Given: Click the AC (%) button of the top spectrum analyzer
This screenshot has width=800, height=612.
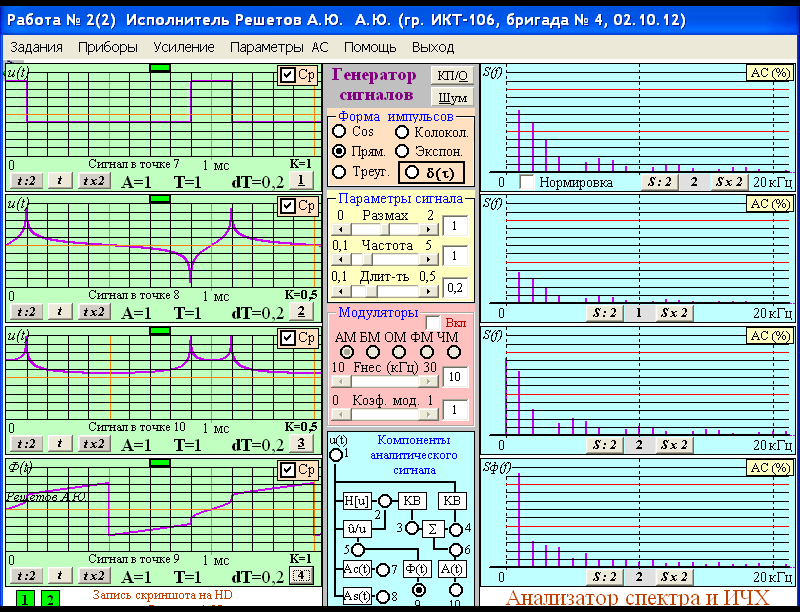Looking at the screenshot, I should click(770, 72).
